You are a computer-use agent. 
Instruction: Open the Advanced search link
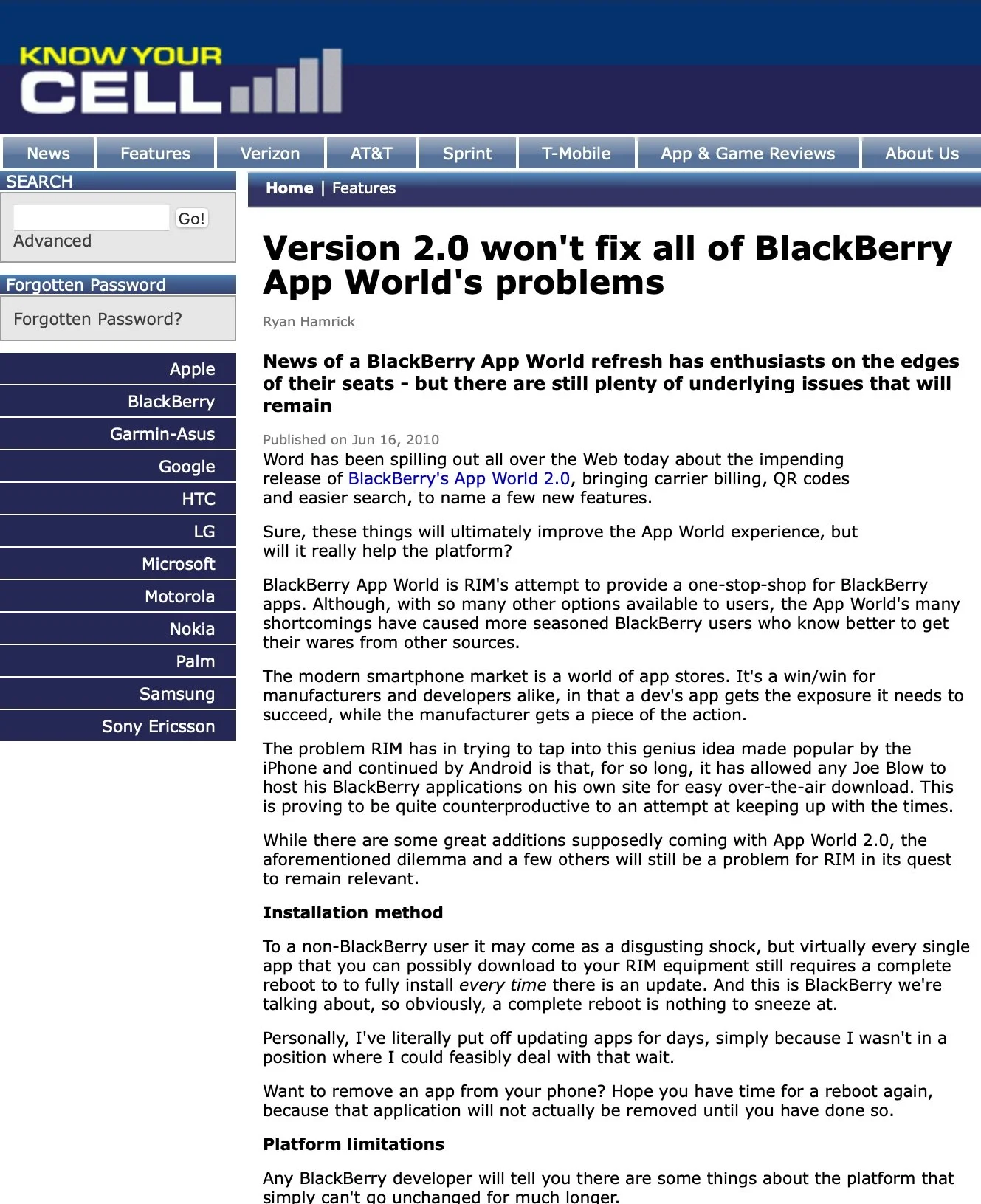pyautogui.click(x=52, y=241)
